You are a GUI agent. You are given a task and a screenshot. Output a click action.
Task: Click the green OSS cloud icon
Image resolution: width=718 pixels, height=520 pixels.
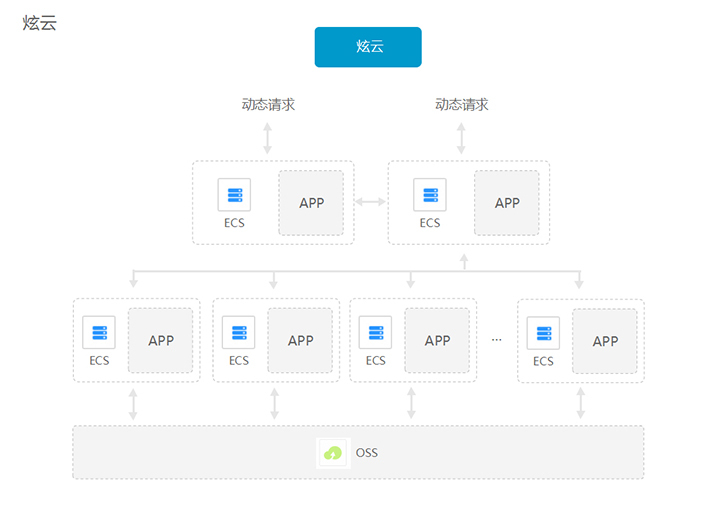[333, 453]
